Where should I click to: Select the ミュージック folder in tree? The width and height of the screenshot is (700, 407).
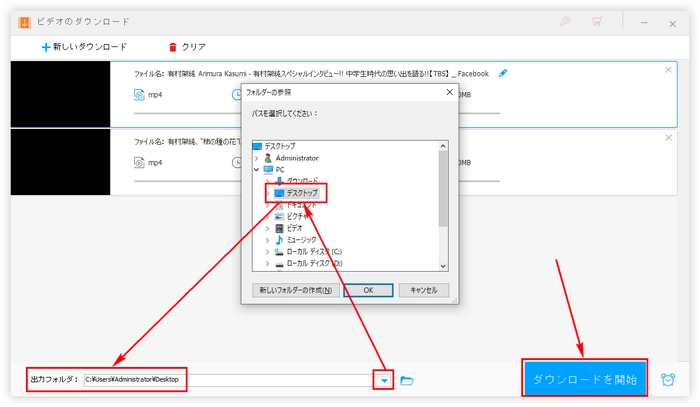click(x=302, y=240)
